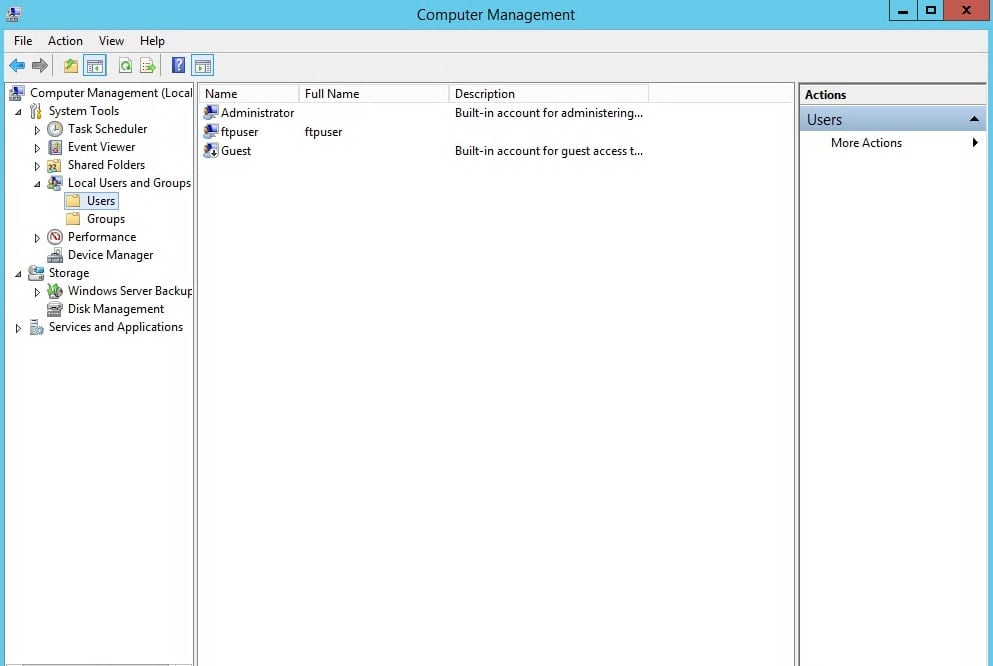Select the ftpuser name in the list
The width and height of the screenshot is (993, 666).
[239, 132]
